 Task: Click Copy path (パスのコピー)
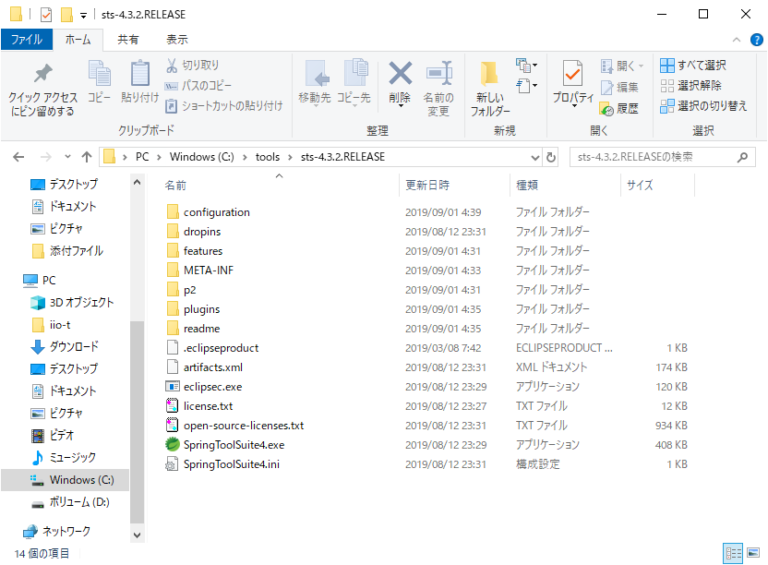[198, 86]
